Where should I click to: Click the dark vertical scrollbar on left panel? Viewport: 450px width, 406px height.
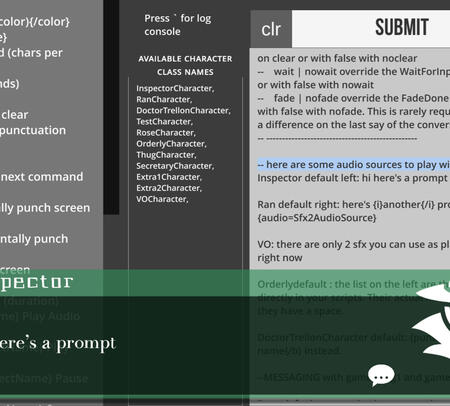tap(111, 107)
